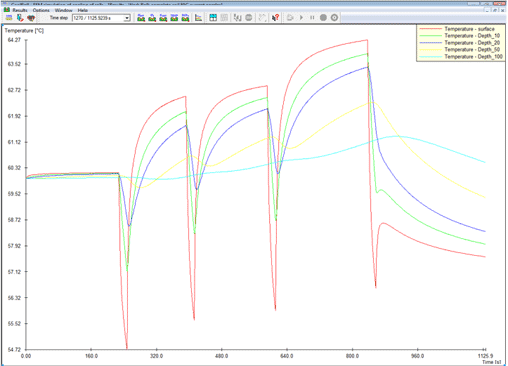508x366 pixels.
Task: Click the chart axes graph icon
Action: [198, 18]
